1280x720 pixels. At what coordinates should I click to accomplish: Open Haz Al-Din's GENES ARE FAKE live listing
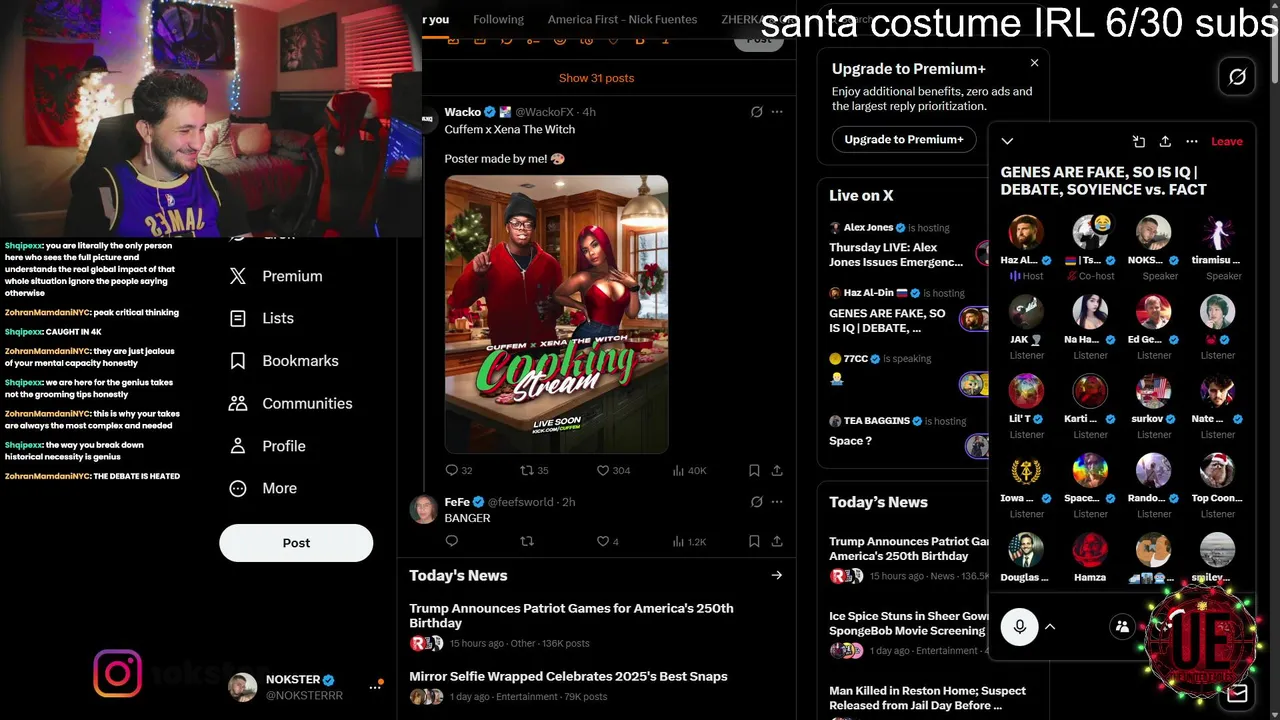[905, 312]
